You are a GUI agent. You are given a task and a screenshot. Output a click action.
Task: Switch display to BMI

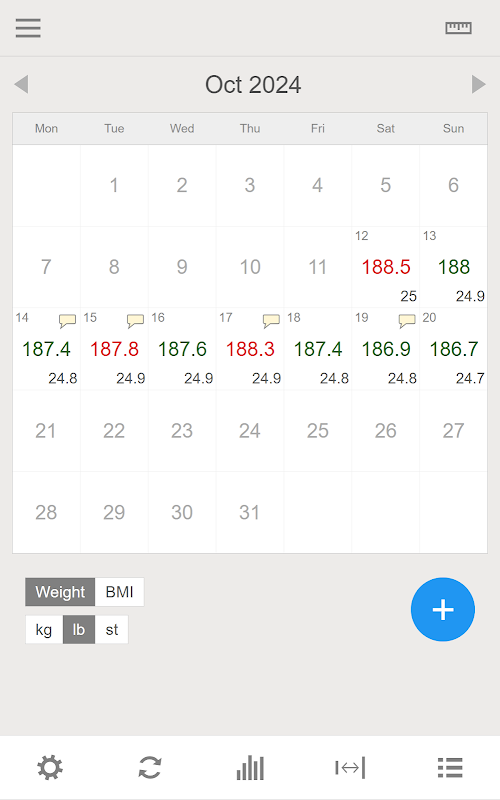coord(119,592)
